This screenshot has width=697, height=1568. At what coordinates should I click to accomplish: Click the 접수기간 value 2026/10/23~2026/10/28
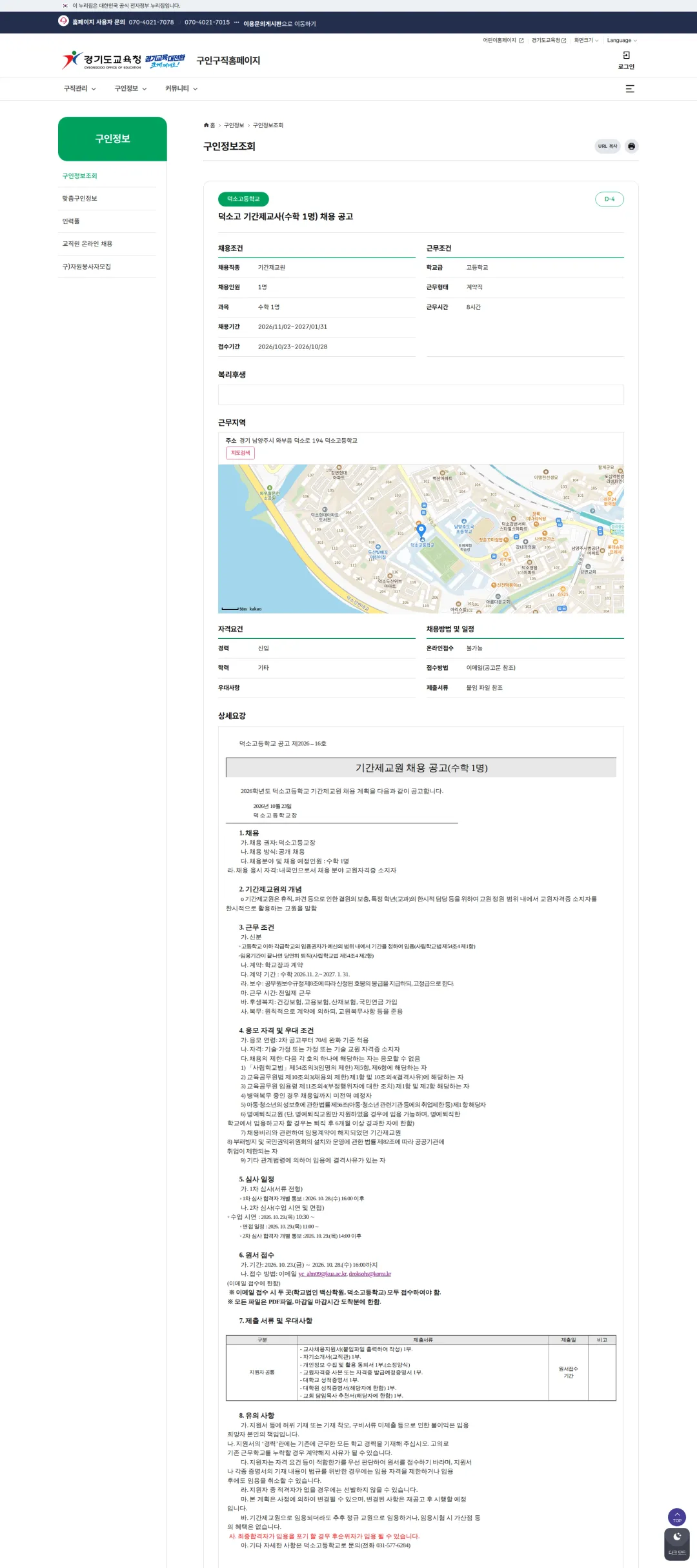[292, 347]
